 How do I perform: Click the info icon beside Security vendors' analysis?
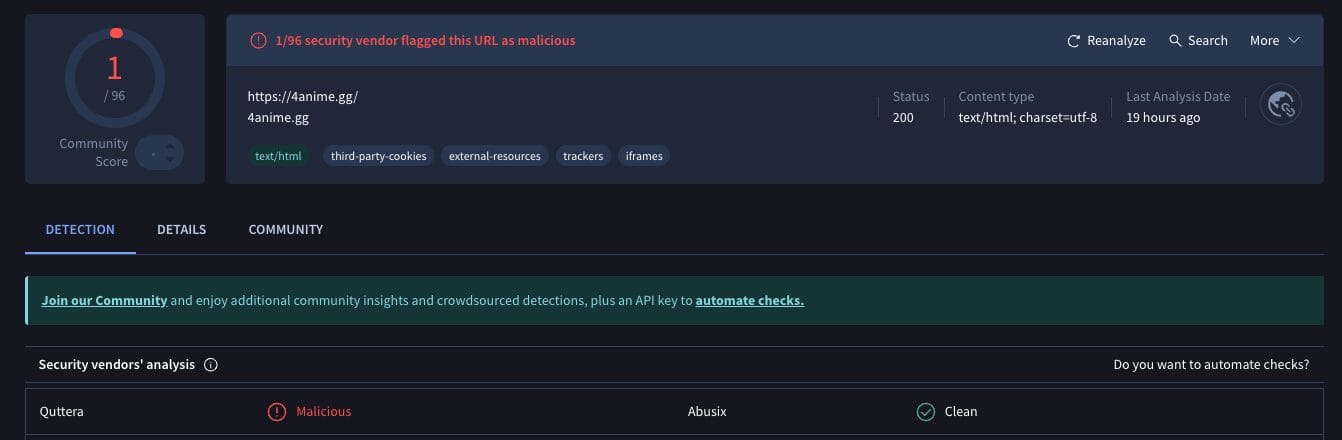click(x=211, y=365)
